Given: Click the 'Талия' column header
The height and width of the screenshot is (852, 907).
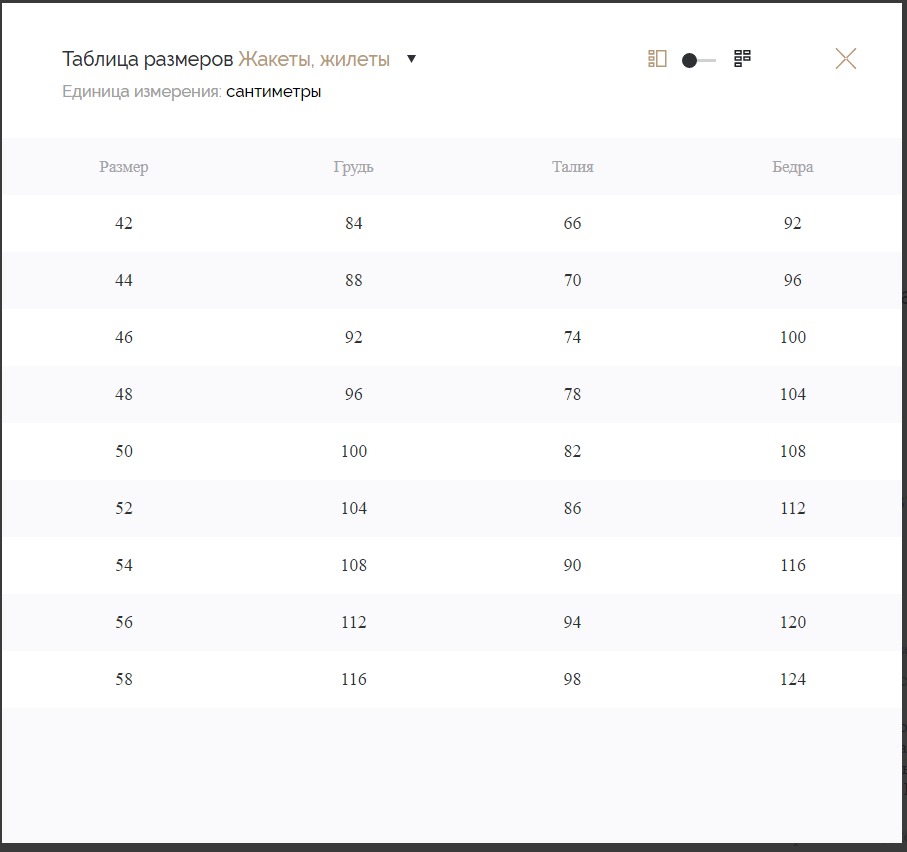Looking at the screenshot, I should click(572, 167).
